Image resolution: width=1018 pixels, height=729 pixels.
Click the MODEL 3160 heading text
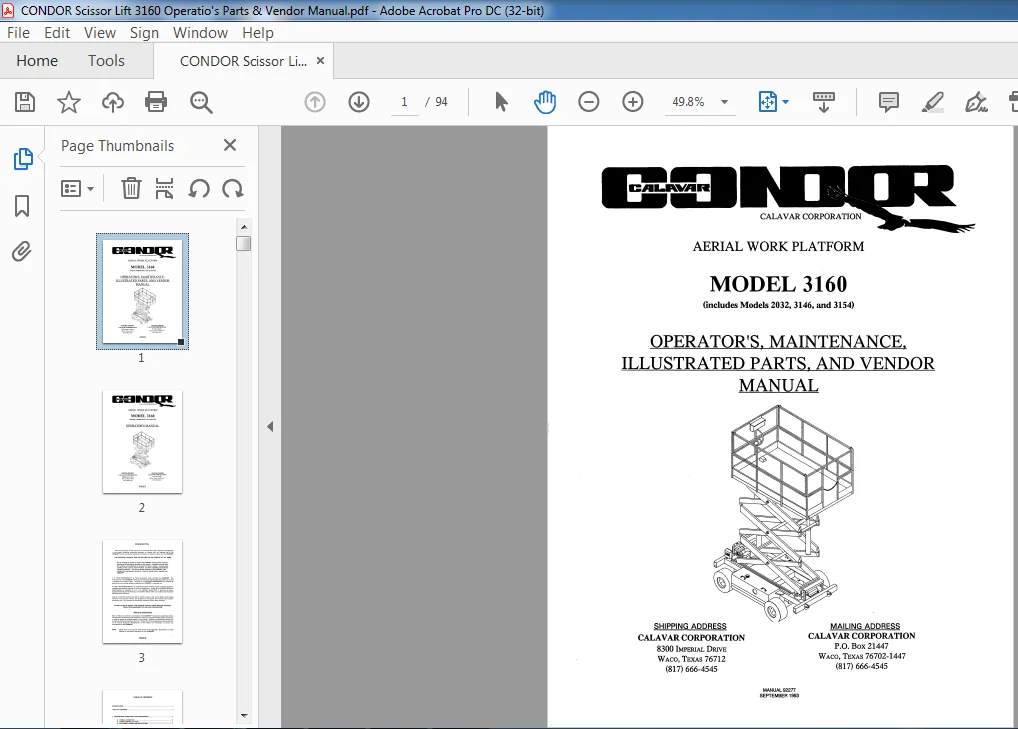(778, 284)
